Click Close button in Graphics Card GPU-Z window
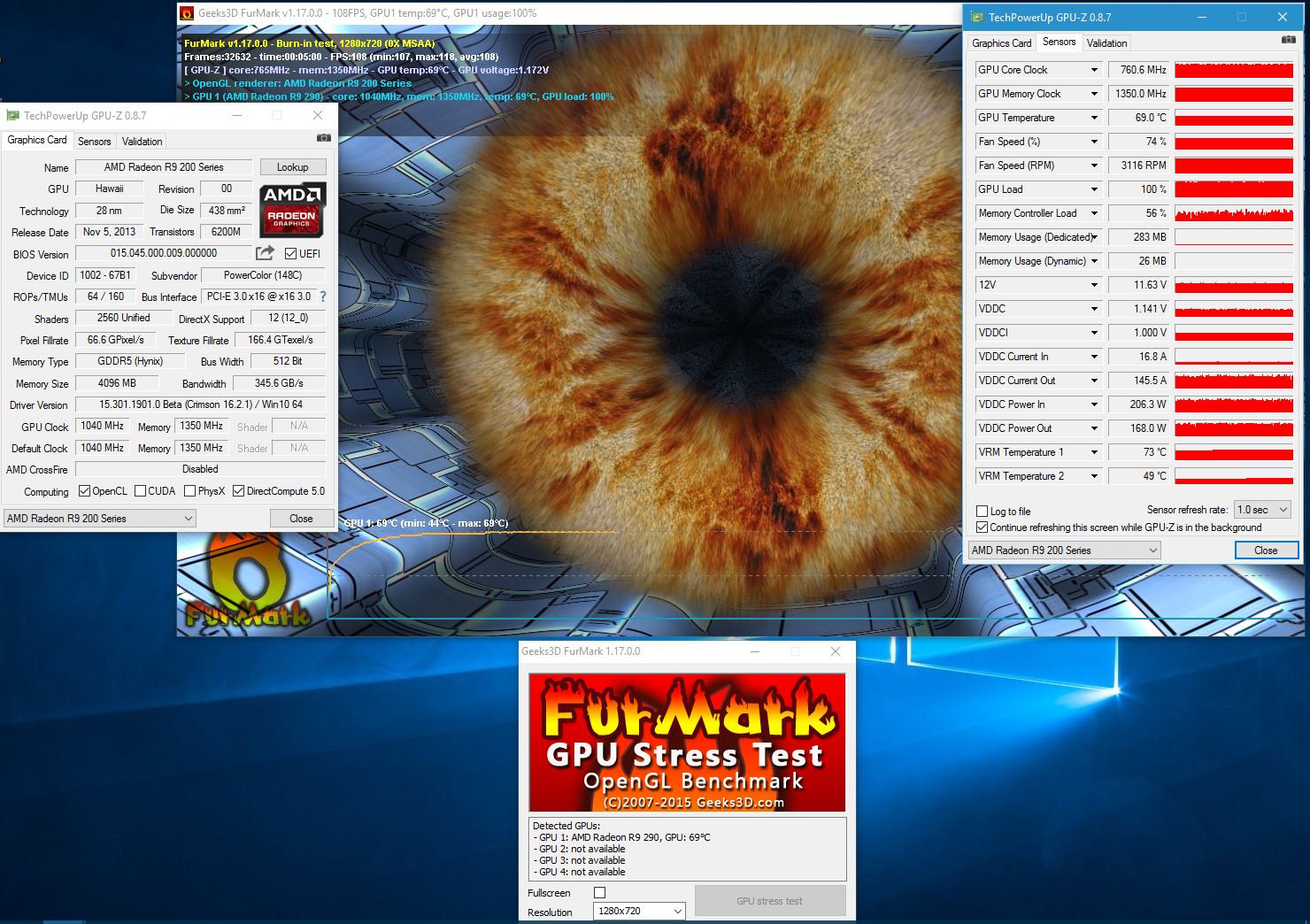The image size is (1310, 924). pyautogui.click(x=301, y=519)
